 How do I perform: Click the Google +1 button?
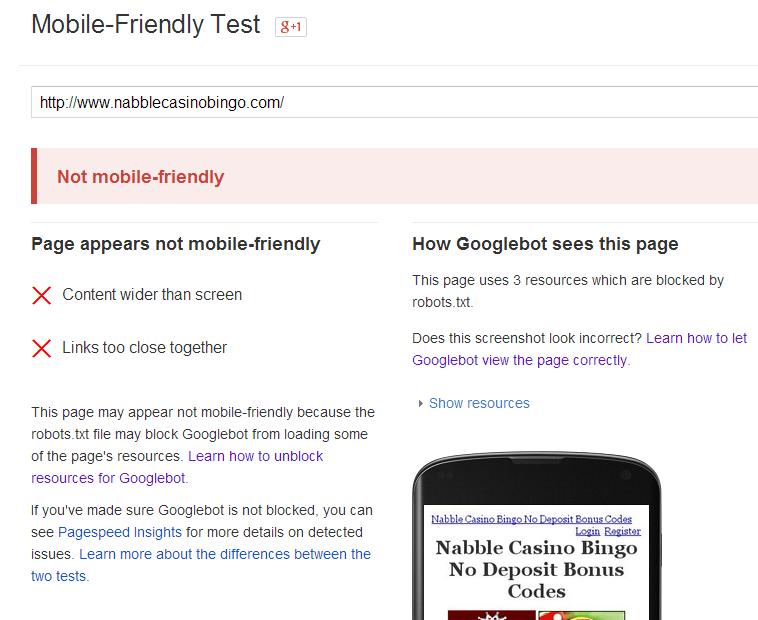[x=290, y=27]
